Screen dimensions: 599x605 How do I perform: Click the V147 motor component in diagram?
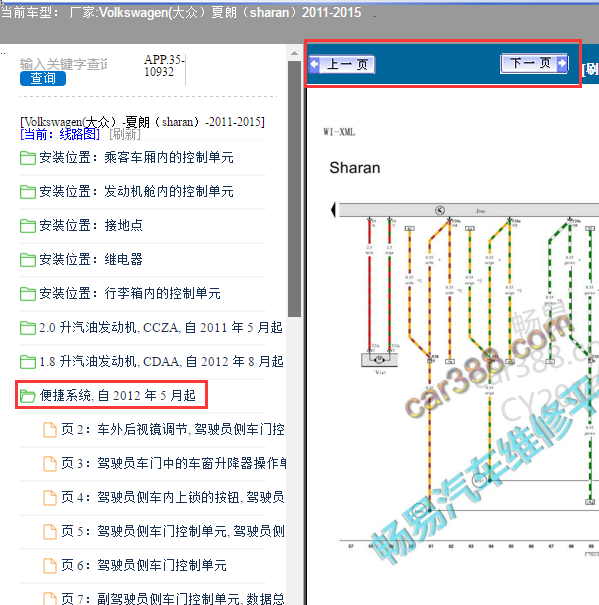[379, 360]
